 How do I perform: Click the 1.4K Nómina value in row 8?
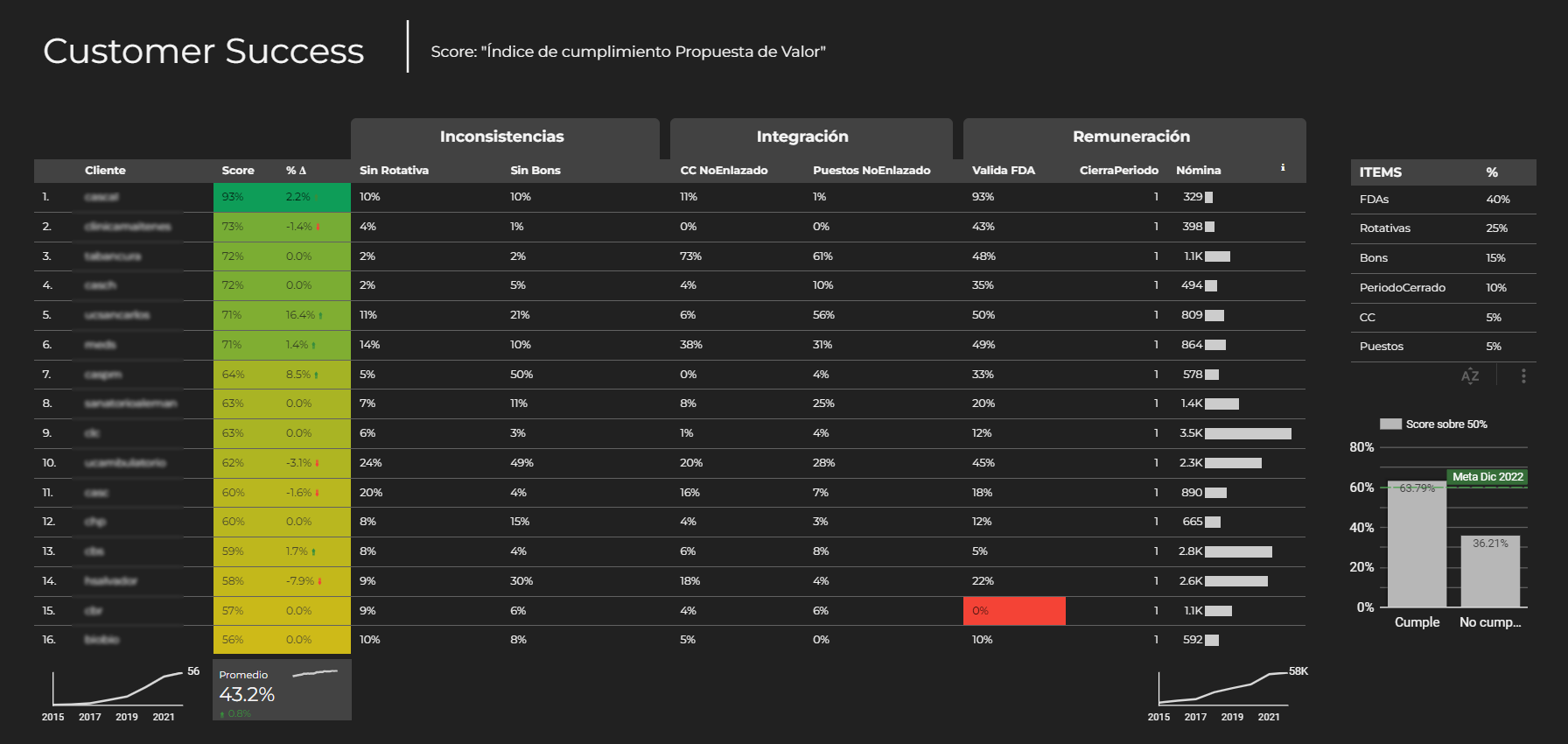(1192, 404)
